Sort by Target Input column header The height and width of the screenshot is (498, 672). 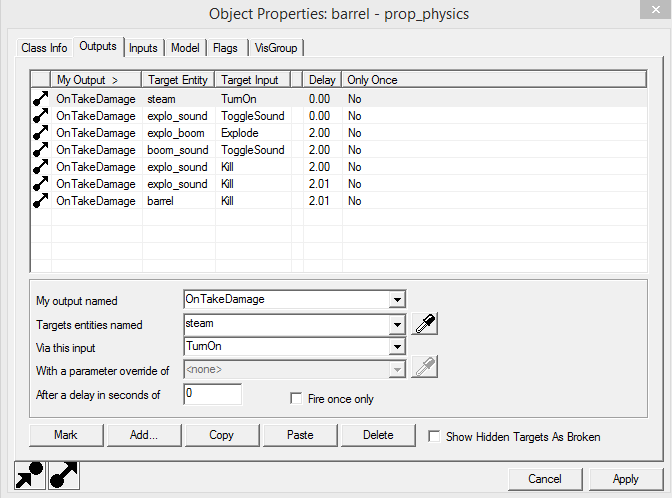pos(253,80)
